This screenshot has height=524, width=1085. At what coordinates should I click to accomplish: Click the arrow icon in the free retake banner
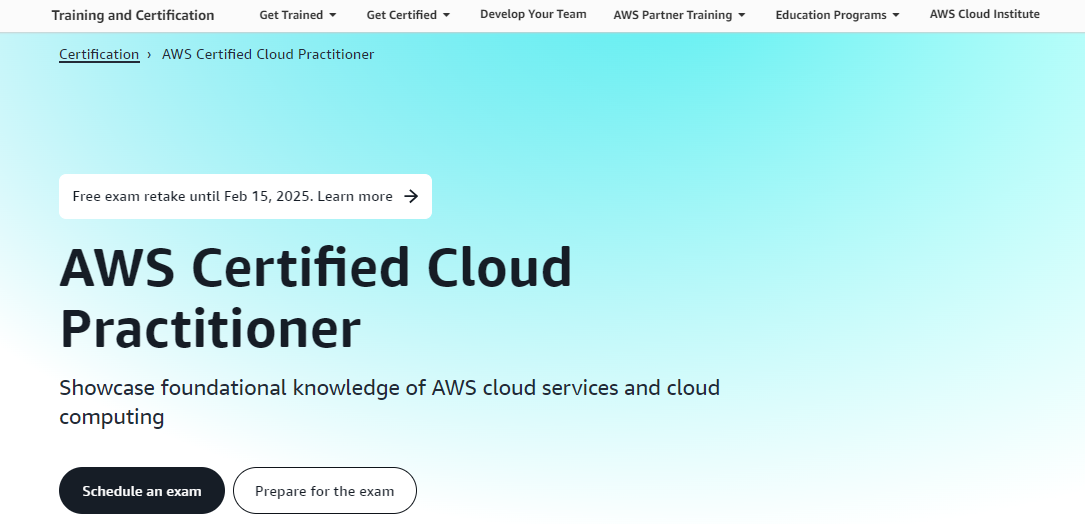[411, 197]
